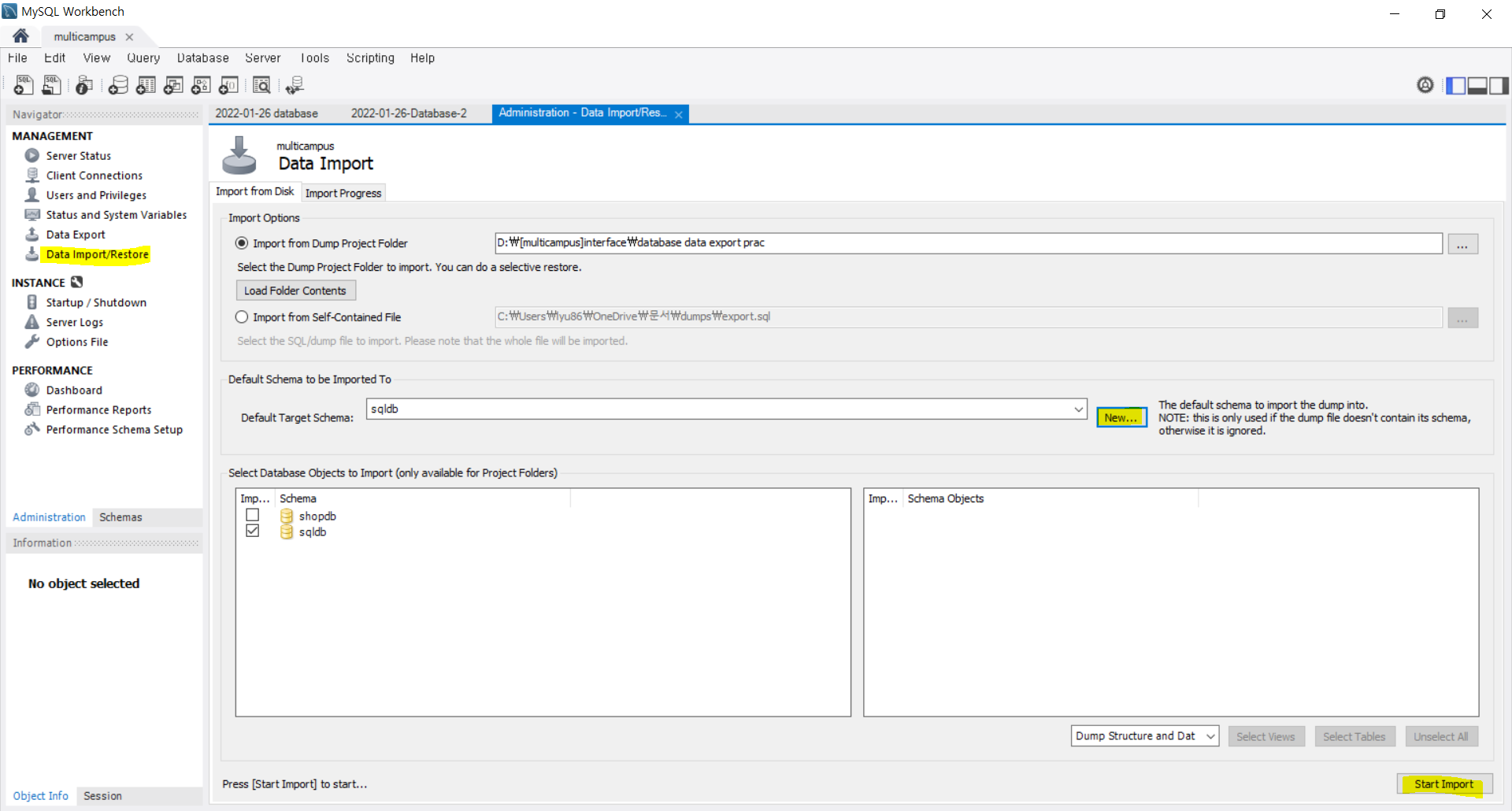Toggle the bottom output panel visibility

click(x=1477, y=85)
